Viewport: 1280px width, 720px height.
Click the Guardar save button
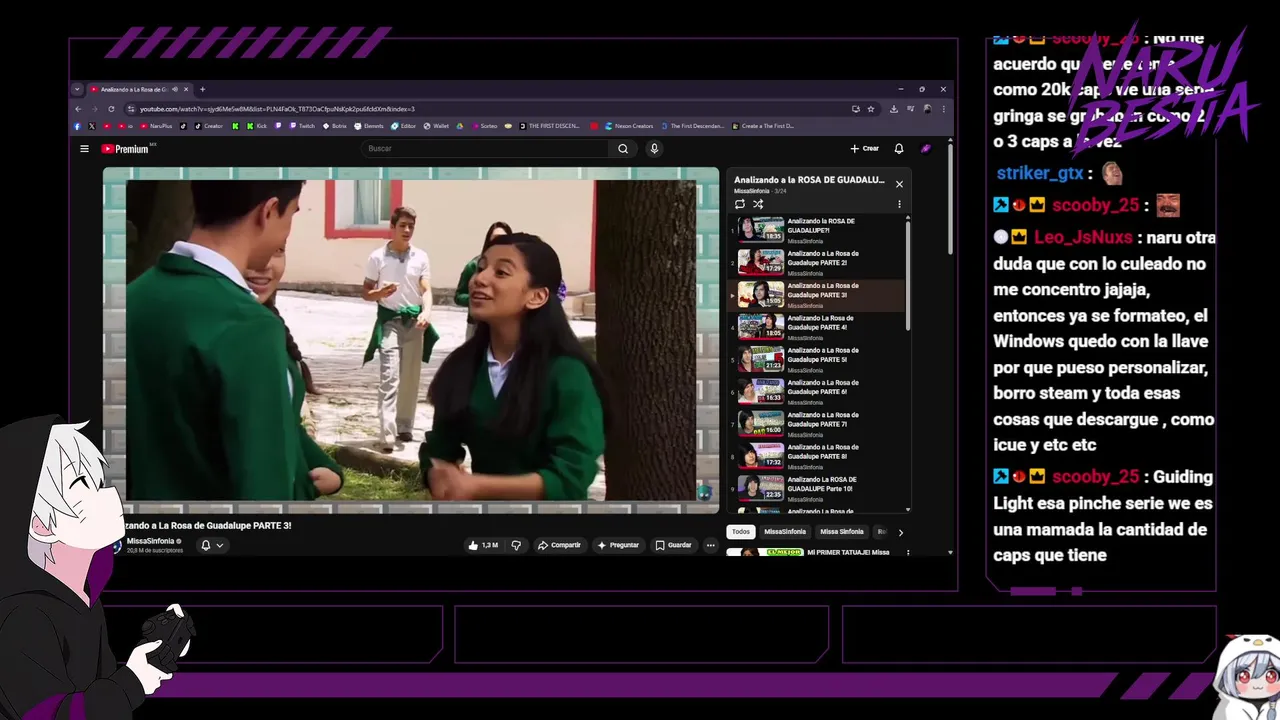673,545
